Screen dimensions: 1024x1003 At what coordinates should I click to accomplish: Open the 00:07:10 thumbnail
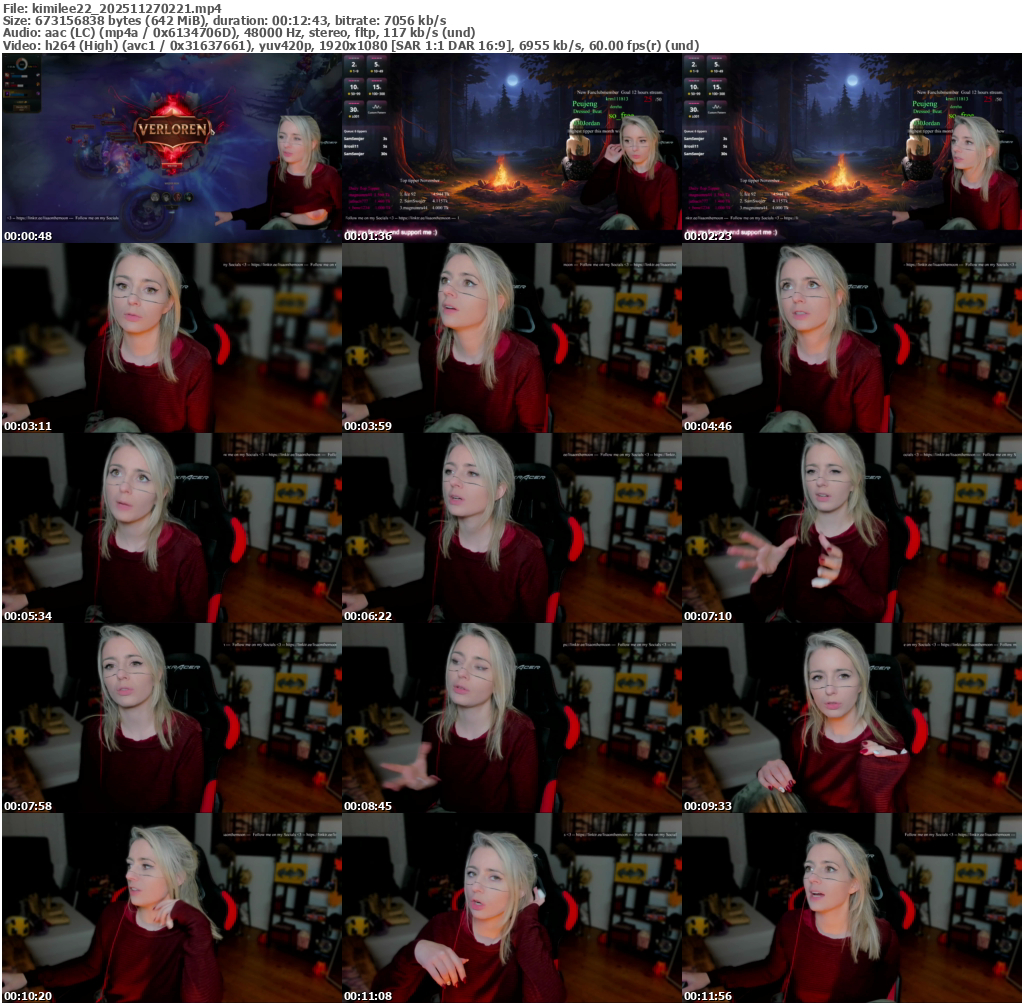[851, 528]
